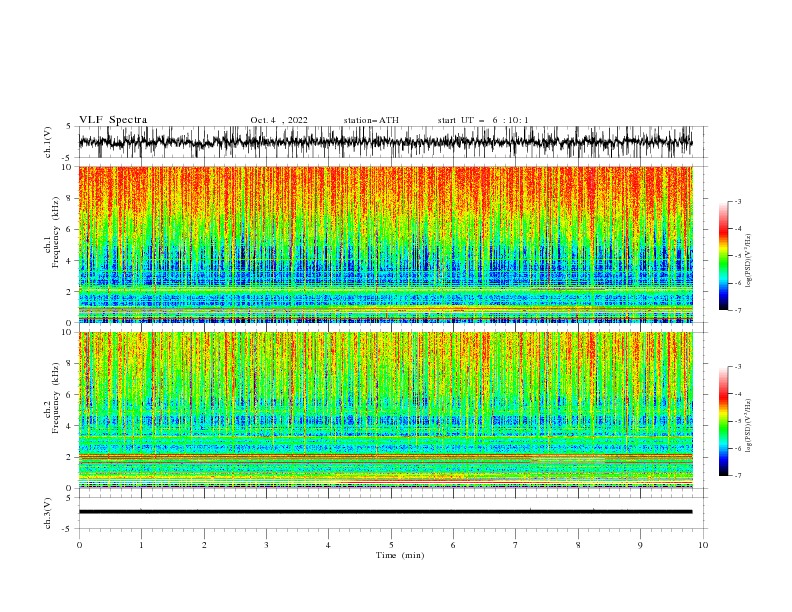Click the ch.2 spectrogram color bar
Viewport: 792px width, 612px height.
click(x=723, y=421)
